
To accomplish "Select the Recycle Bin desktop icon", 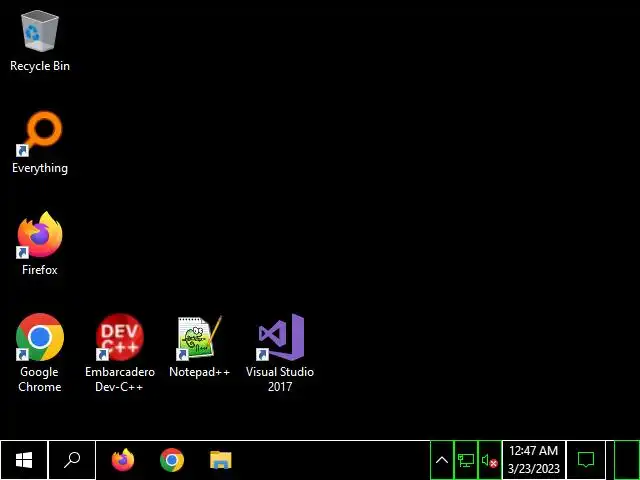I will 40,32.
